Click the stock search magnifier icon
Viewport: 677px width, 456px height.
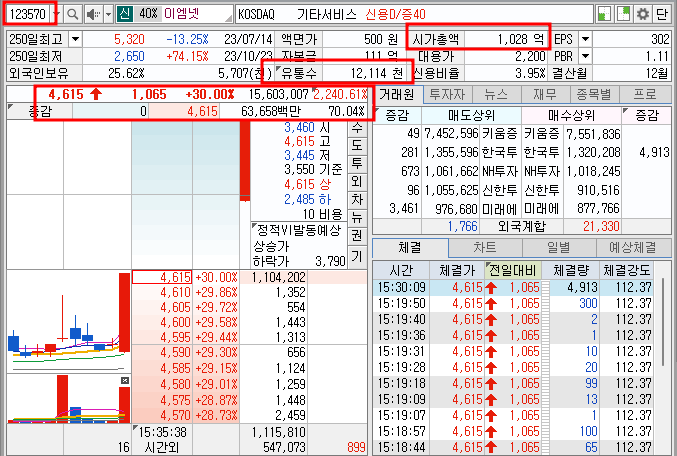[x=73, y=14]
